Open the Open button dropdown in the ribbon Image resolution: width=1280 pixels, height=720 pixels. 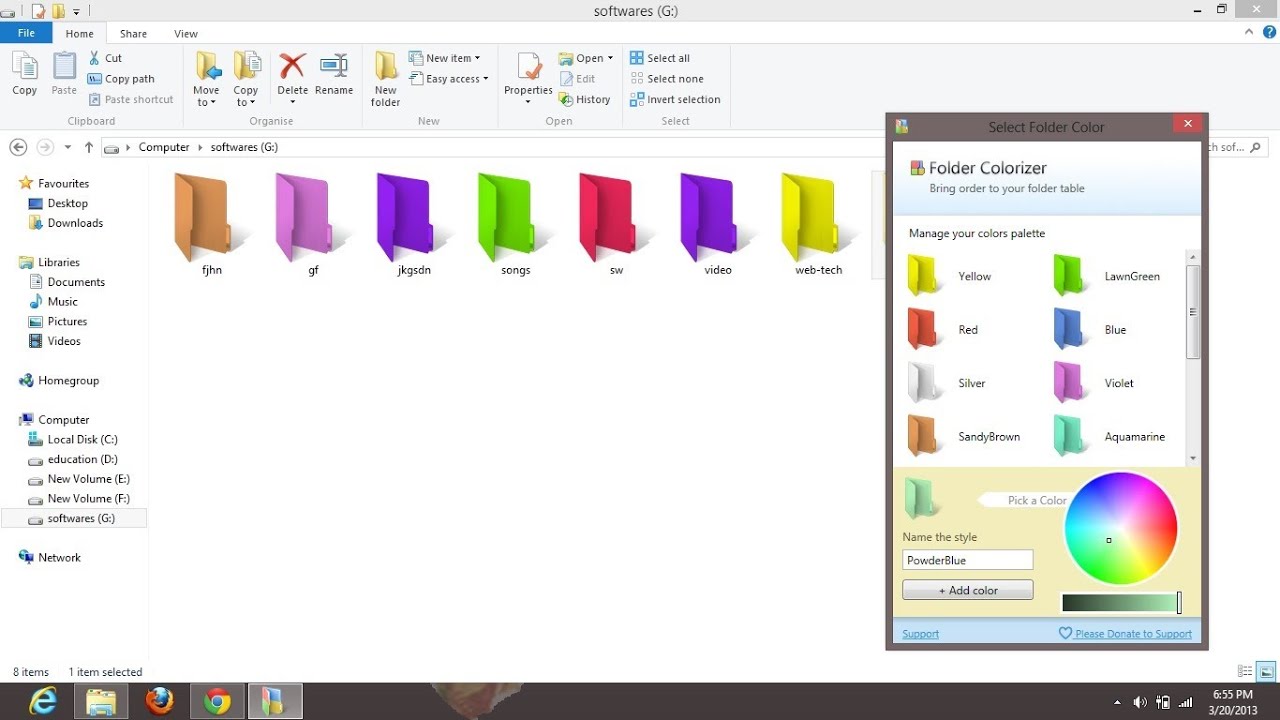click(610, 58)
